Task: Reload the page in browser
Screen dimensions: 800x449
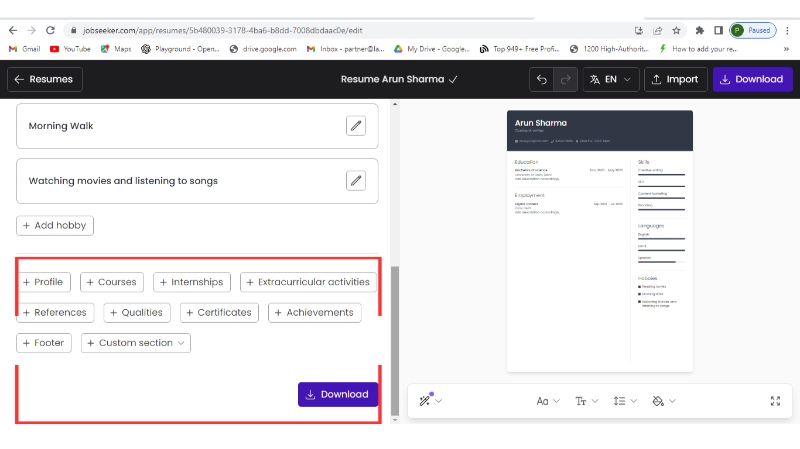Action: [x=51, y=30]
